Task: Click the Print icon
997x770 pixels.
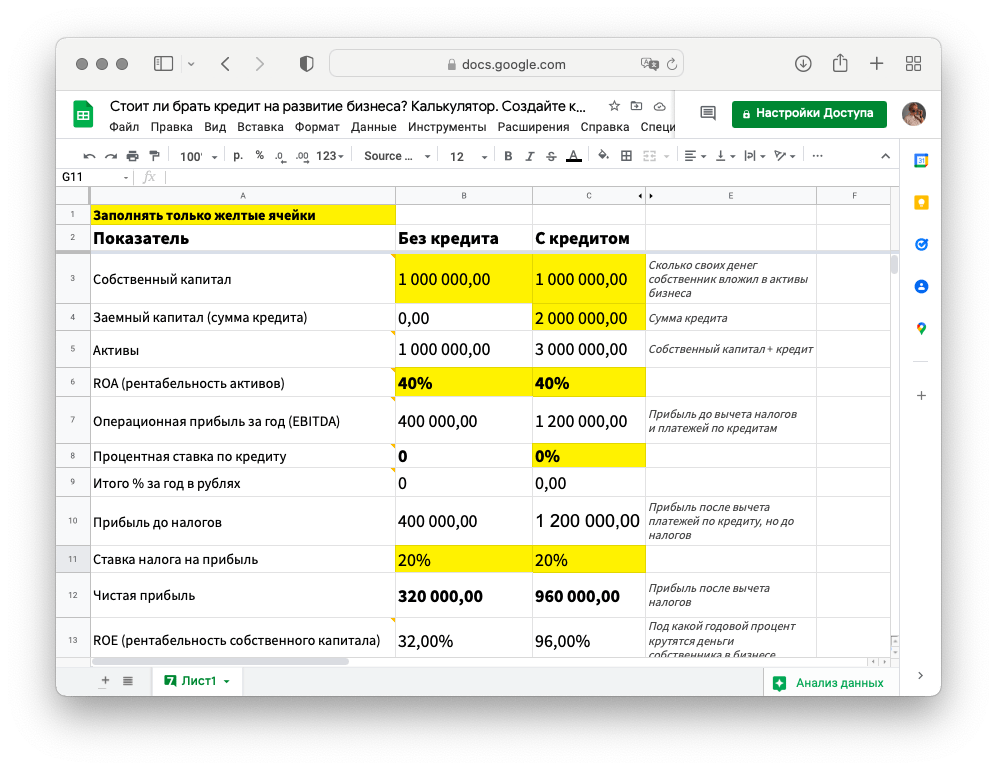Action: (x=132, y=156)
